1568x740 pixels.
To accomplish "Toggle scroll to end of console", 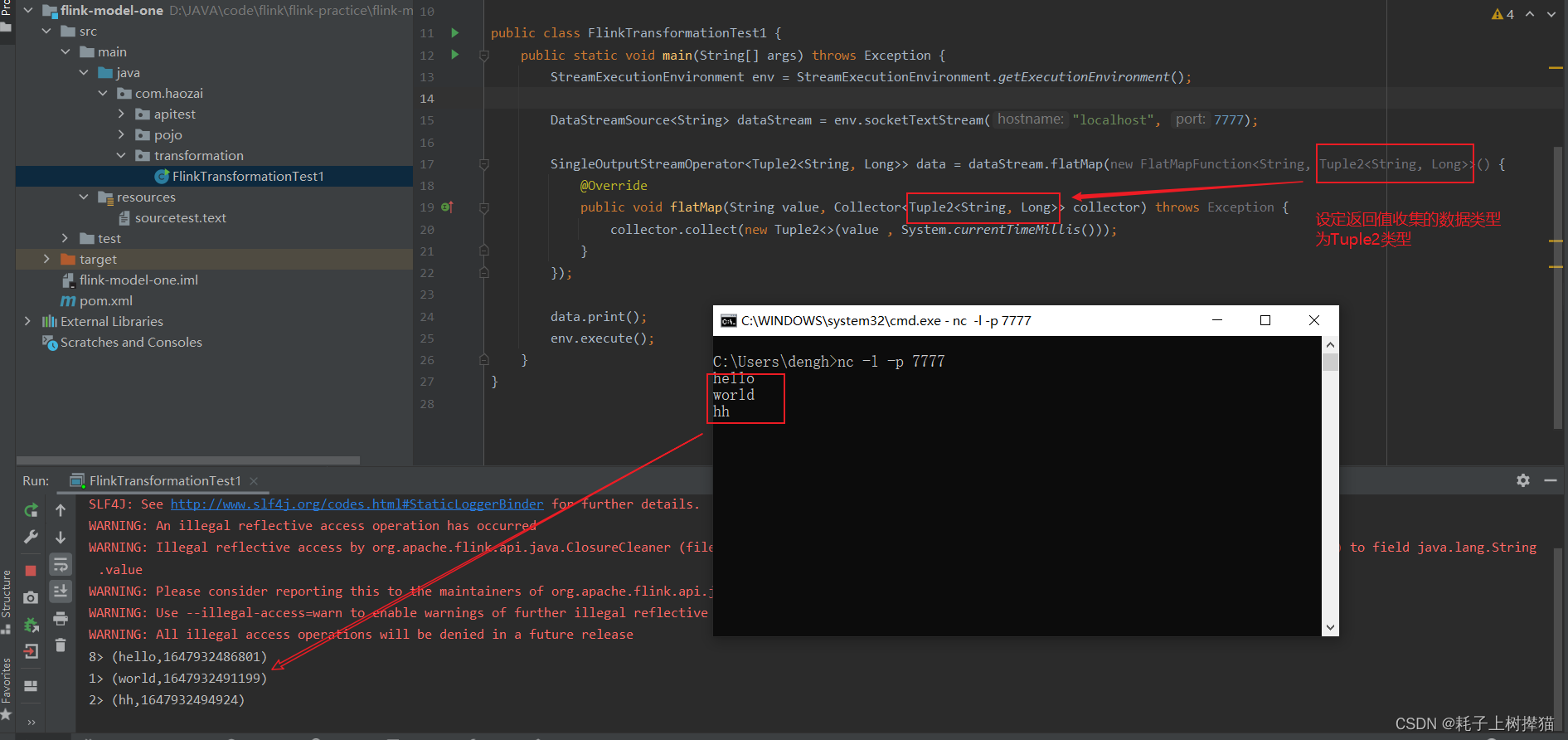I will [x=61, y=592].
